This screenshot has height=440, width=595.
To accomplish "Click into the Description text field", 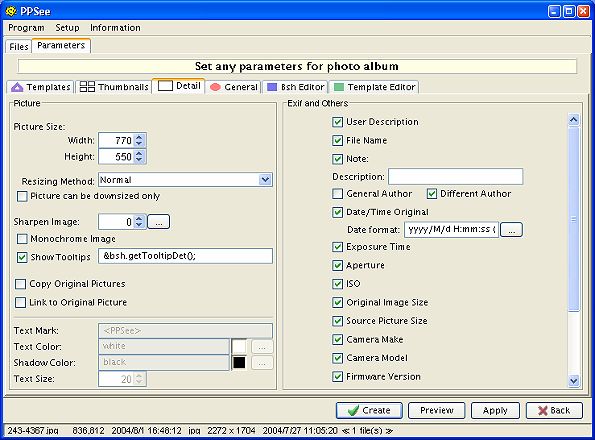I will click(455, 177).
